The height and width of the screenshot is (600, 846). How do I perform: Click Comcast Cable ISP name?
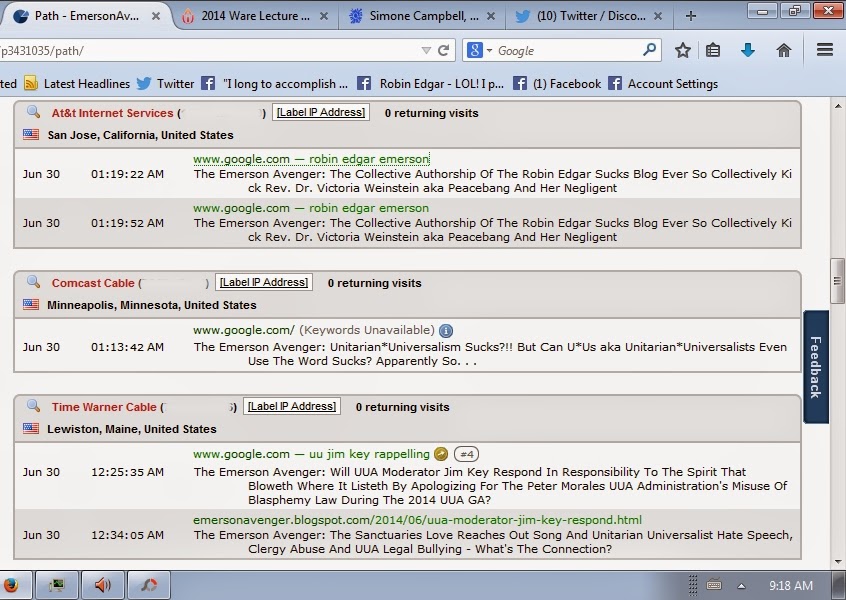[x=93, y=283]
